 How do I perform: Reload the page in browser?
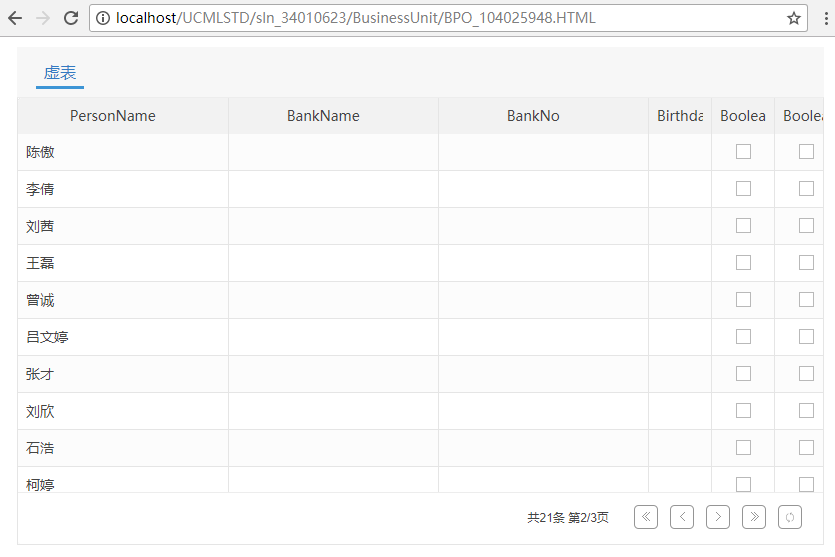(71, 18)
